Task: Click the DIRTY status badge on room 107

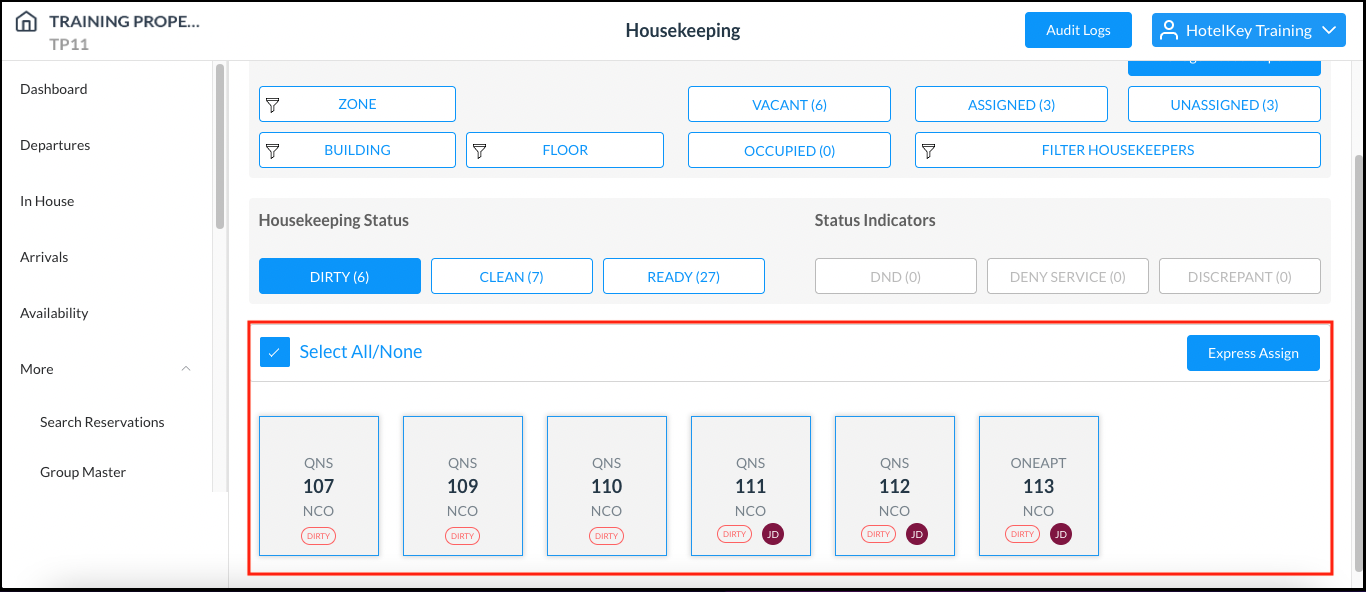Action: pyautogui.click(x=318, y=535)
